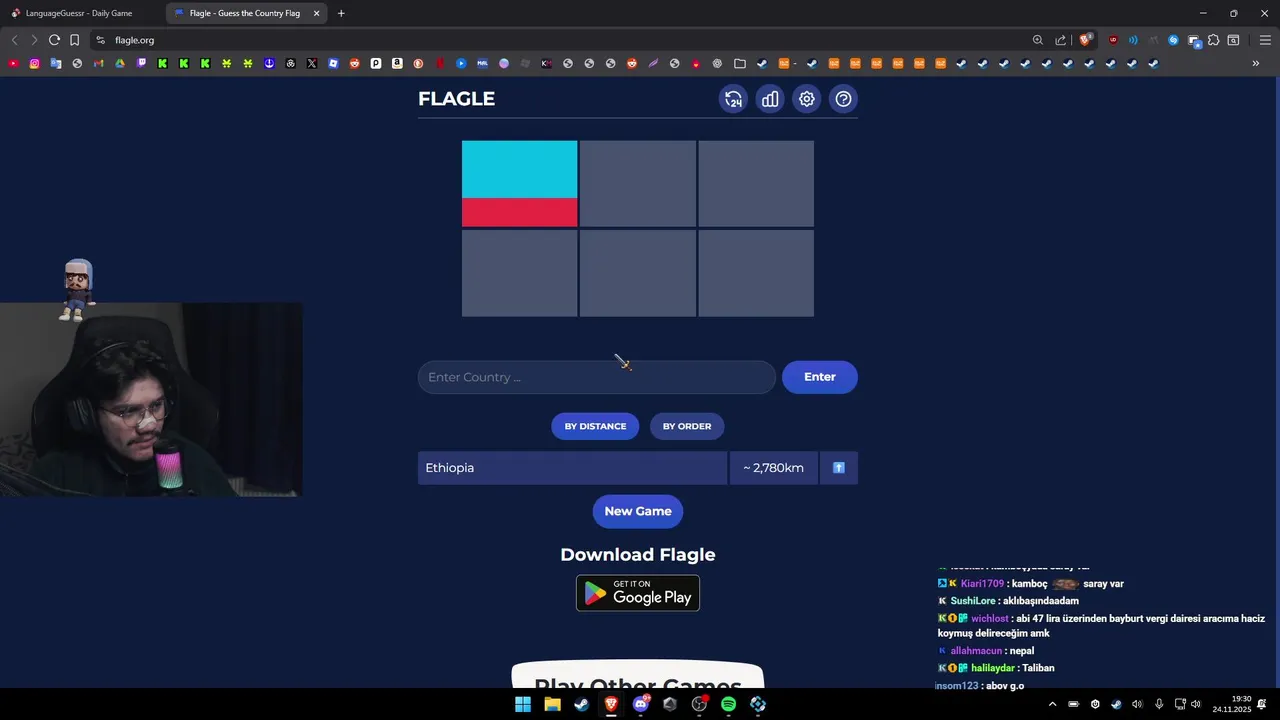Open the uBlock Origin extension icon
The width and height of the screenshot is (1280, 720).
1113,40
